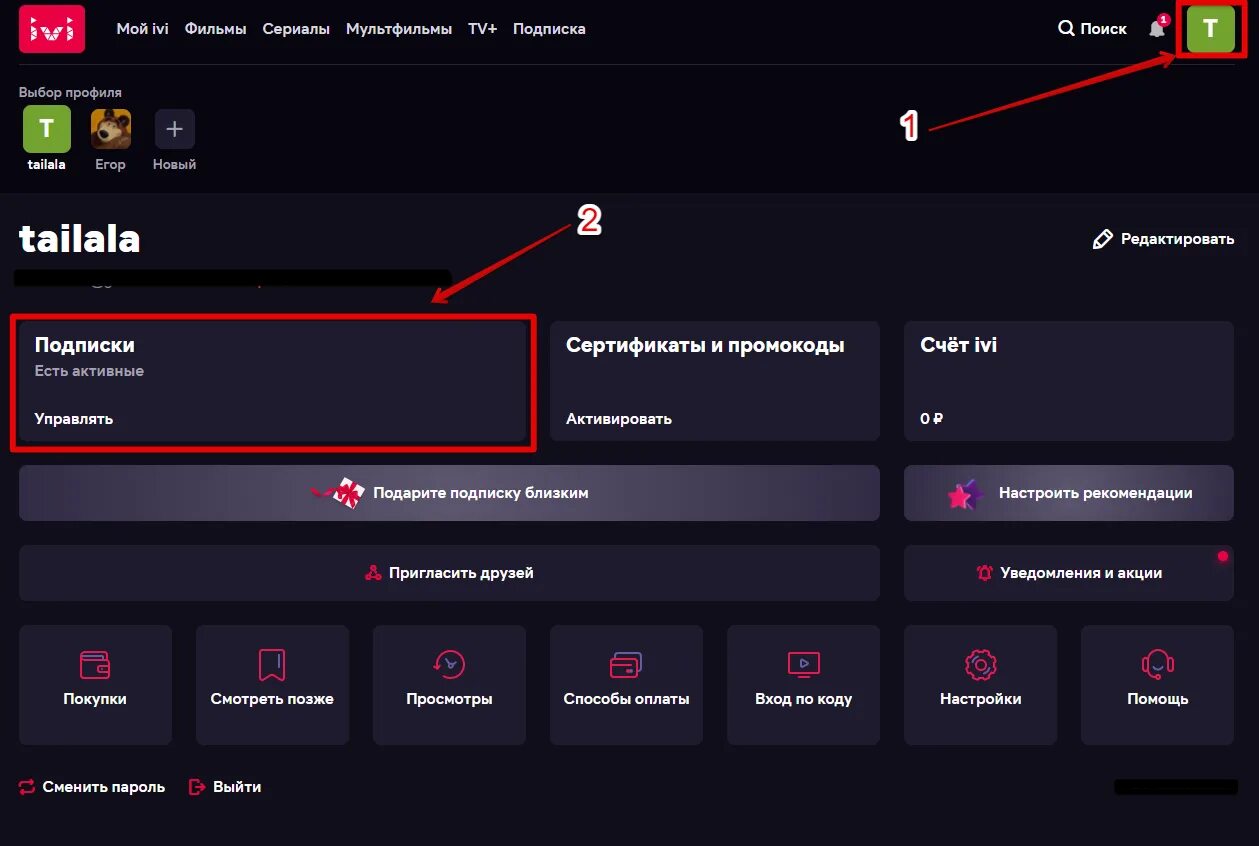The image size is (1259, 846).
Task: Add a new profile with plus icon
Action: (x=175, y=129)
